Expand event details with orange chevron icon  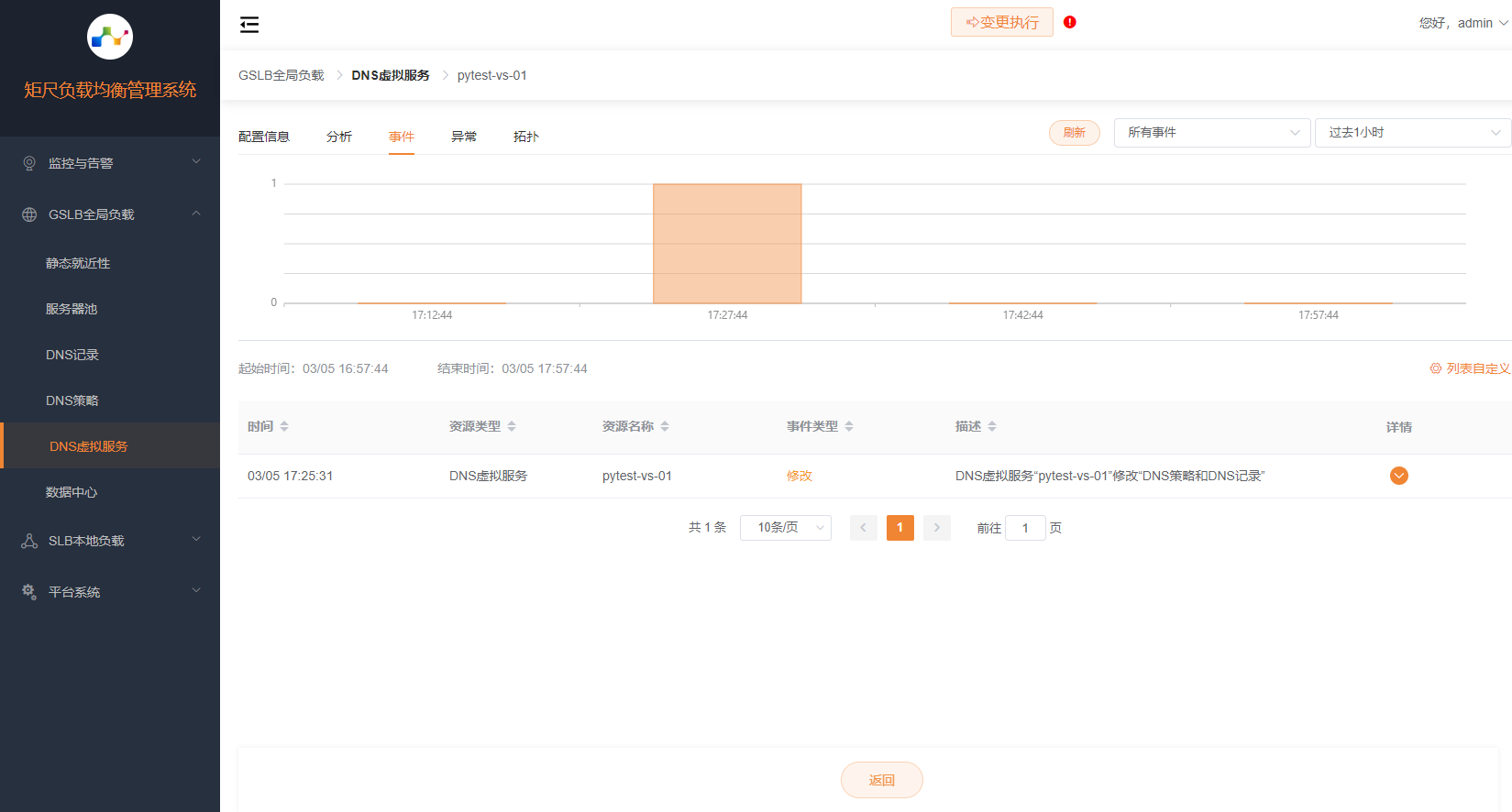tap(1398, 476)
